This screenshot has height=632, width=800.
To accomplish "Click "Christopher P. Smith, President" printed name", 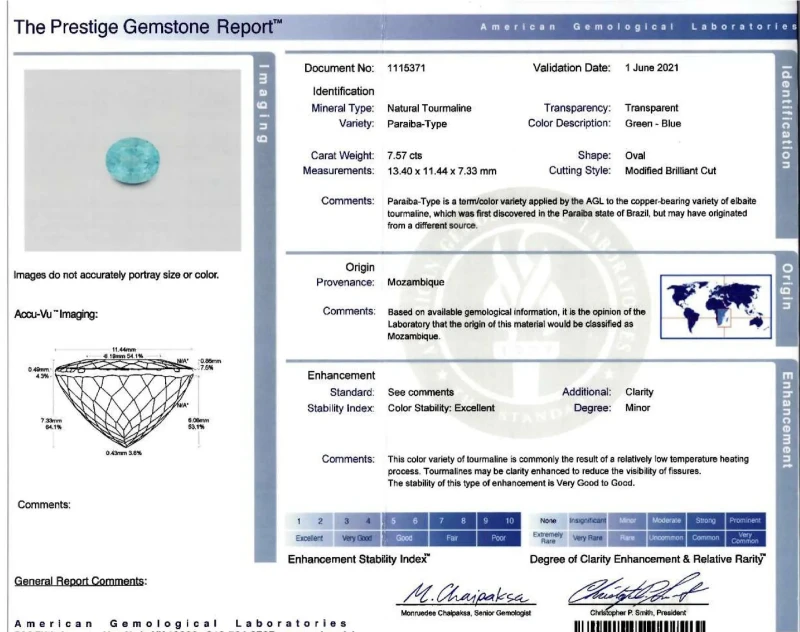I will 638,613.
